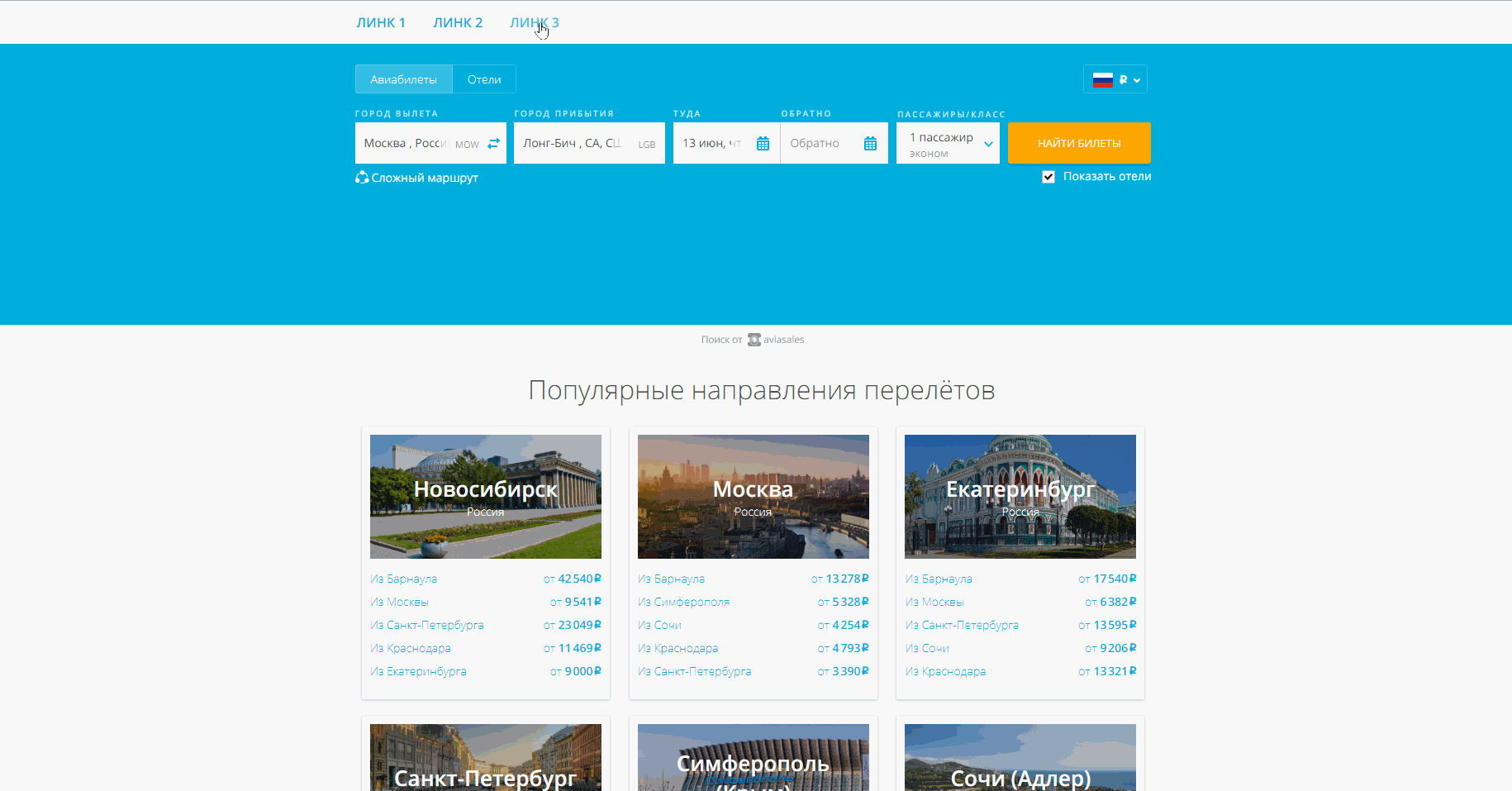Image resolution: width=1512 pixels, height=791 pixels.
Task: Open the departure date calendar icon
Action: point(763,144)
